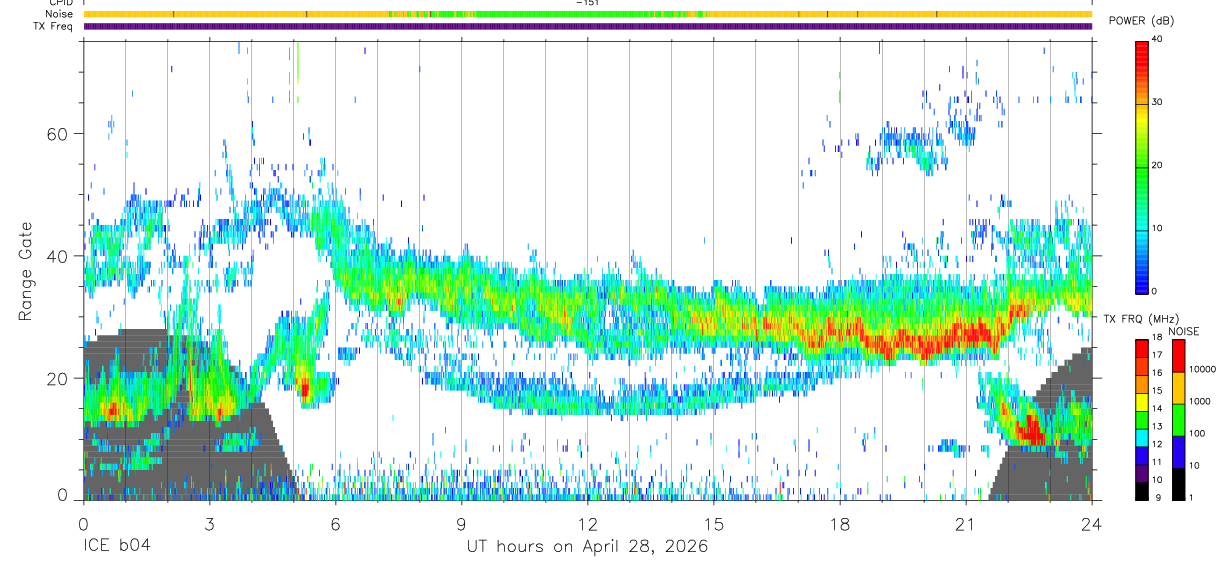Screen dimensions: 1228x567
Task: Click the 'ICE b04' radar beam label
Action: 119,547
